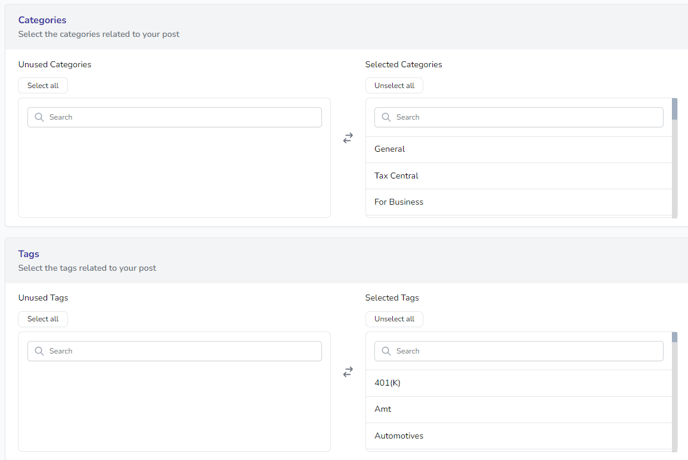Click the Selected Categories list scrollbar
This screenshot has height=460, width=688.
675,160
